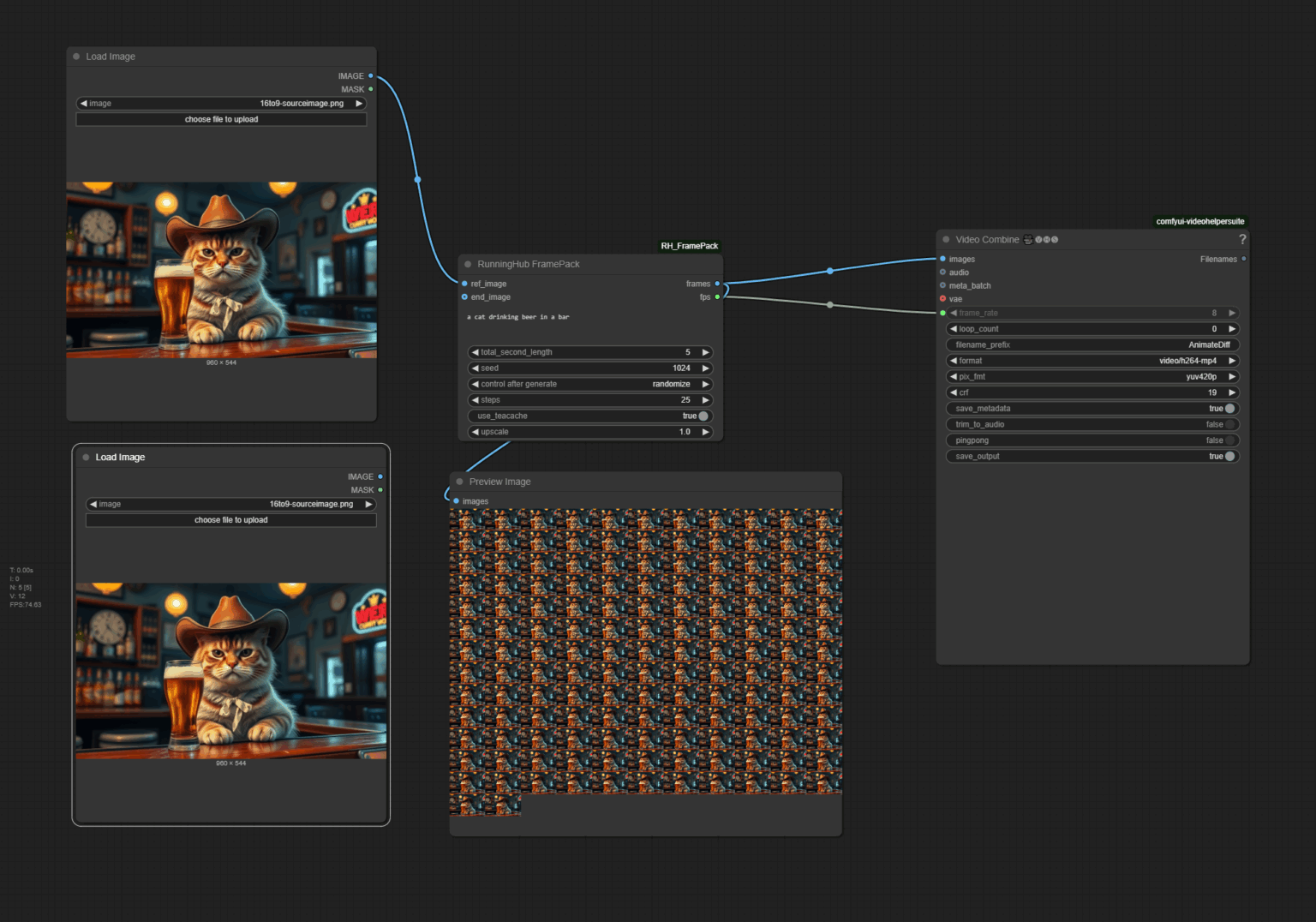Screen dimensions: 1316x922
Task: Click the MASK output dot on the bottom Load Image node
Action: coord(380,489)
